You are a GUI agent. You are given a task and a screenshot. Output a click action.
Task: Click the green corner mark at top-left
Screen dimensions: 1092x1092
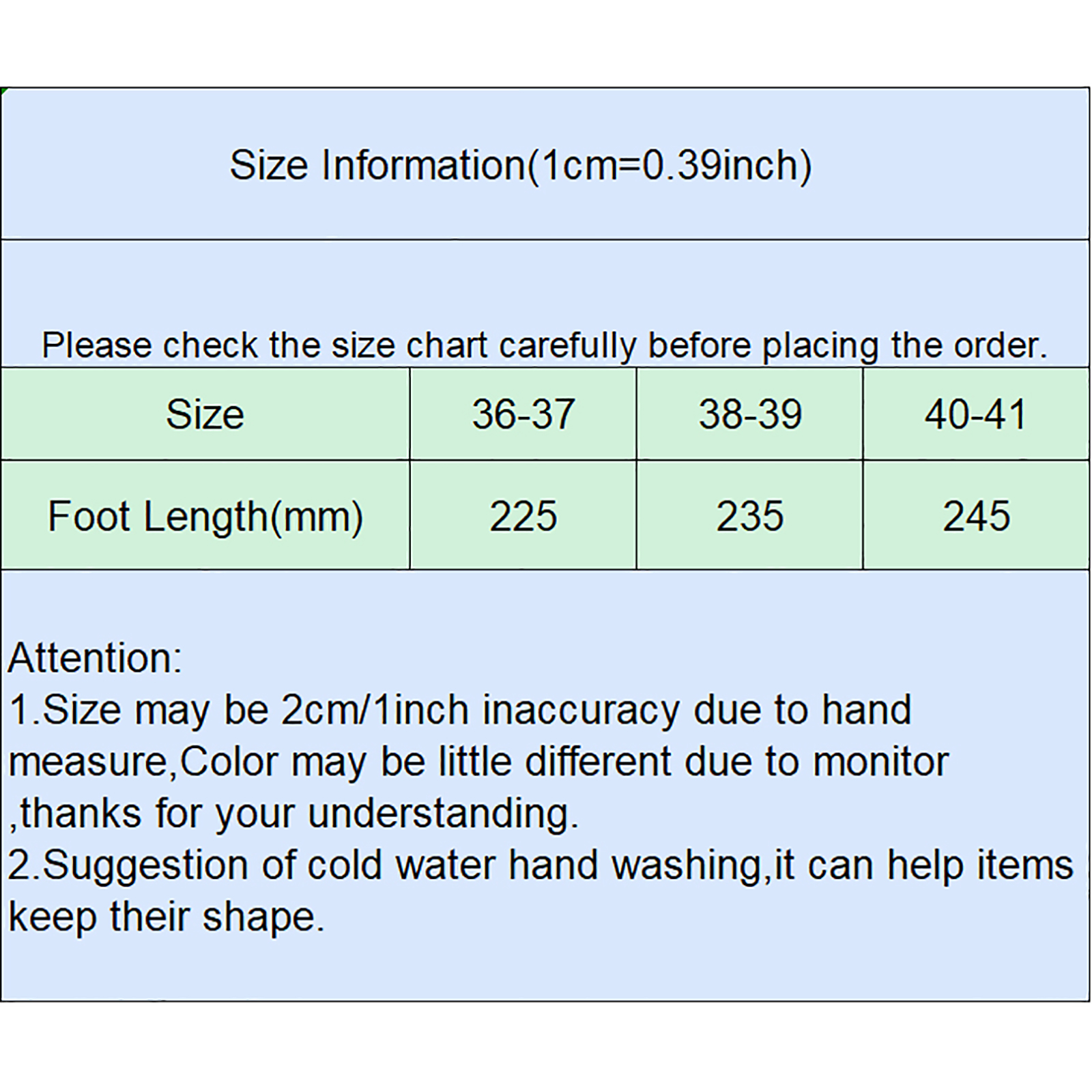click(x=3, y=90)
